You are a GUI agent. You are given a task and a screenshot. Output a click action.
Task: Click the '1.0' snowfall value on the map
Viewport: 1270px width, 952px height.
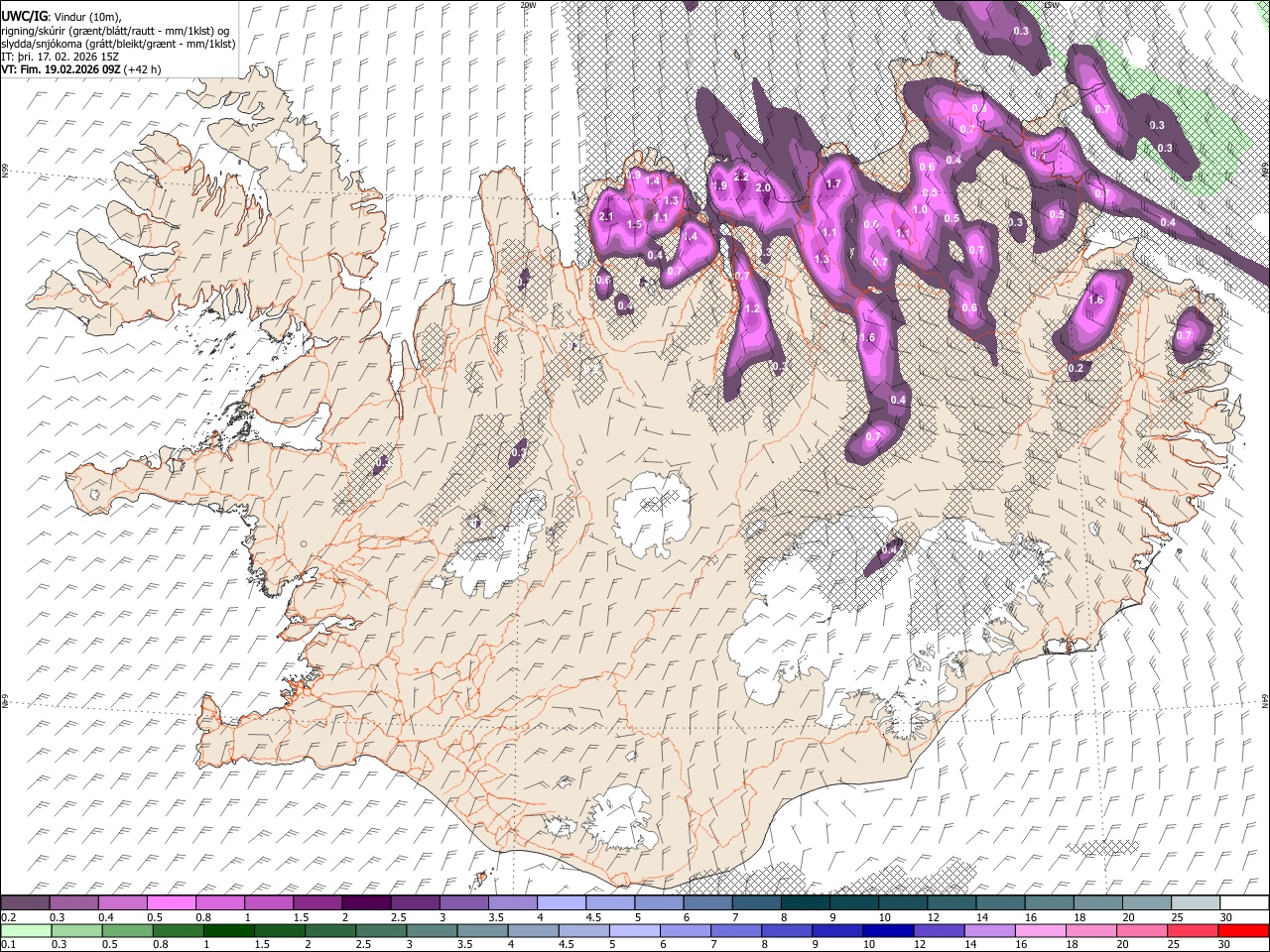pyautogui.click(x=920, y=209)
